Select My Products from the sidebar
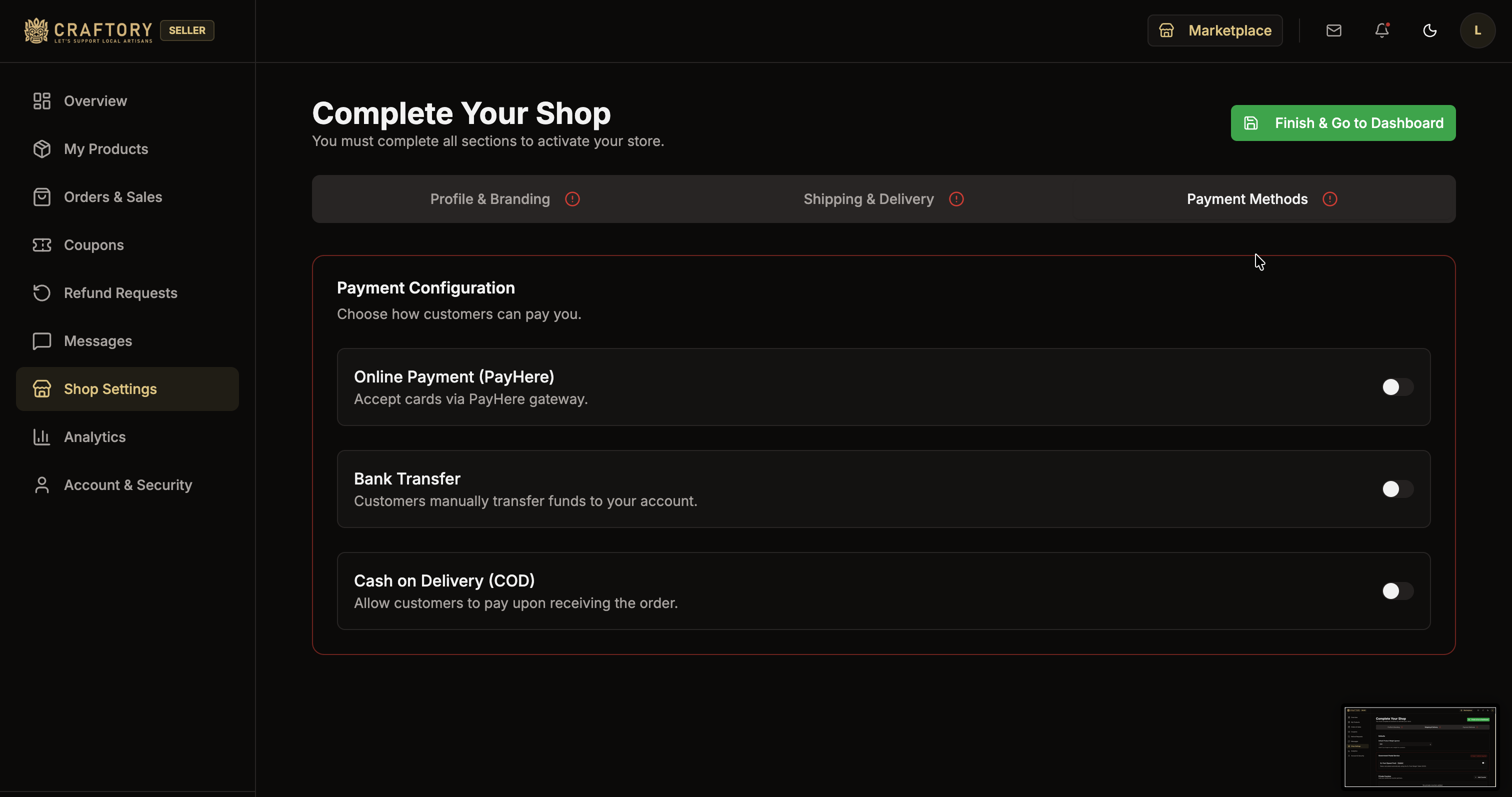The width and height of the screenshot is (1512, 797). tap(105, 149)
